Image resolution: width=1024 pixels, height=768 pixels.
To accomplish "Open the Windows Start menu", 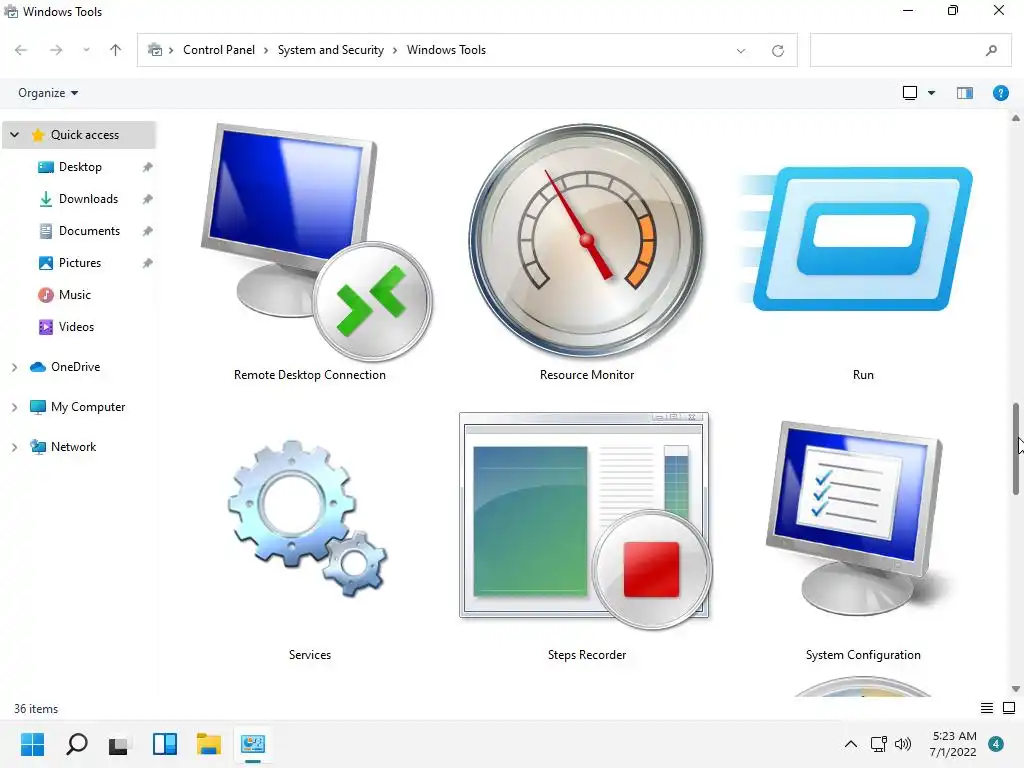I will pos(32,744).
